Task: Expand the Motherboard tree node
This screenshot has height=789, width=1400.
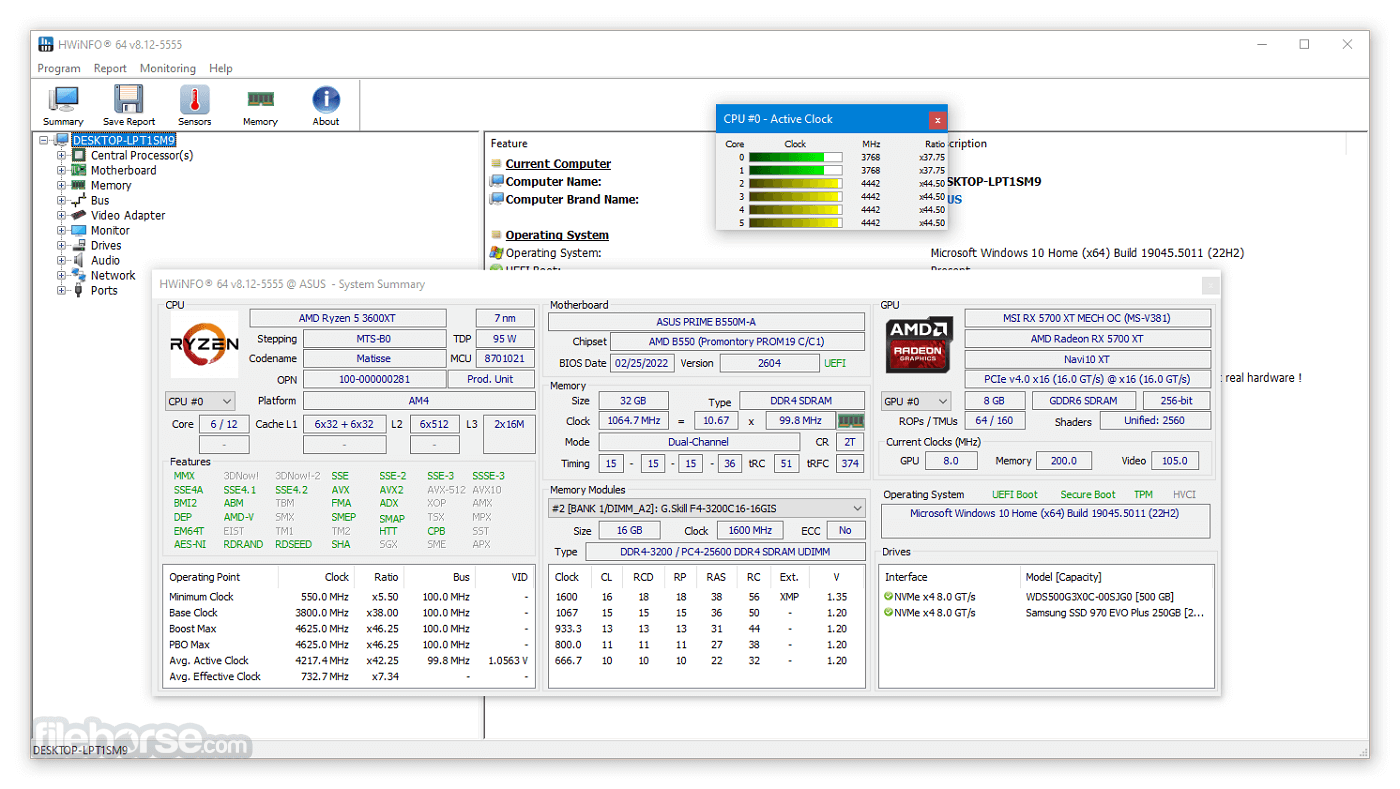Action: [62, 170]
